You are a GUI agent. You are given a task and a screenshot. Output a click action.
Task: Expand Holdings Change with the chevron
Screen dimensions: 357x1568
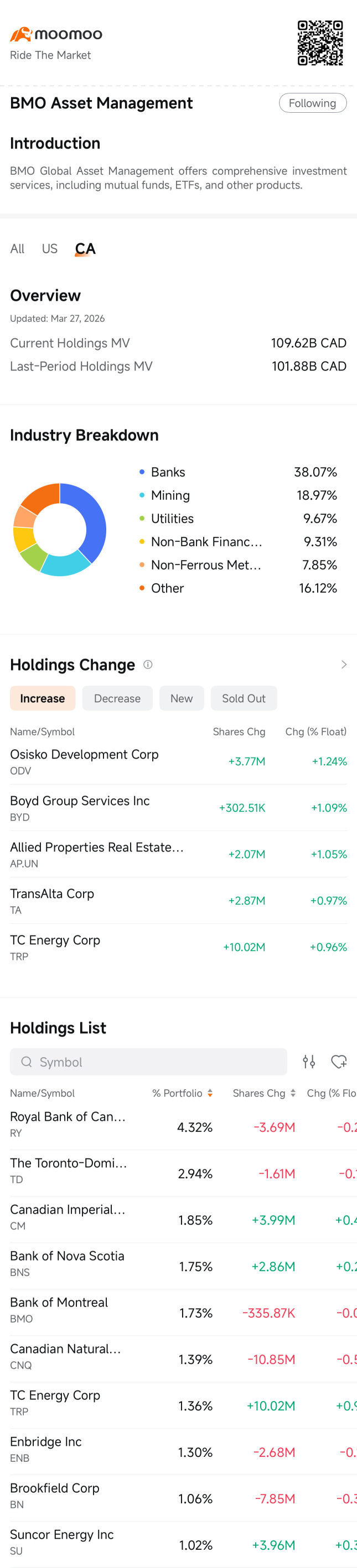344,664
